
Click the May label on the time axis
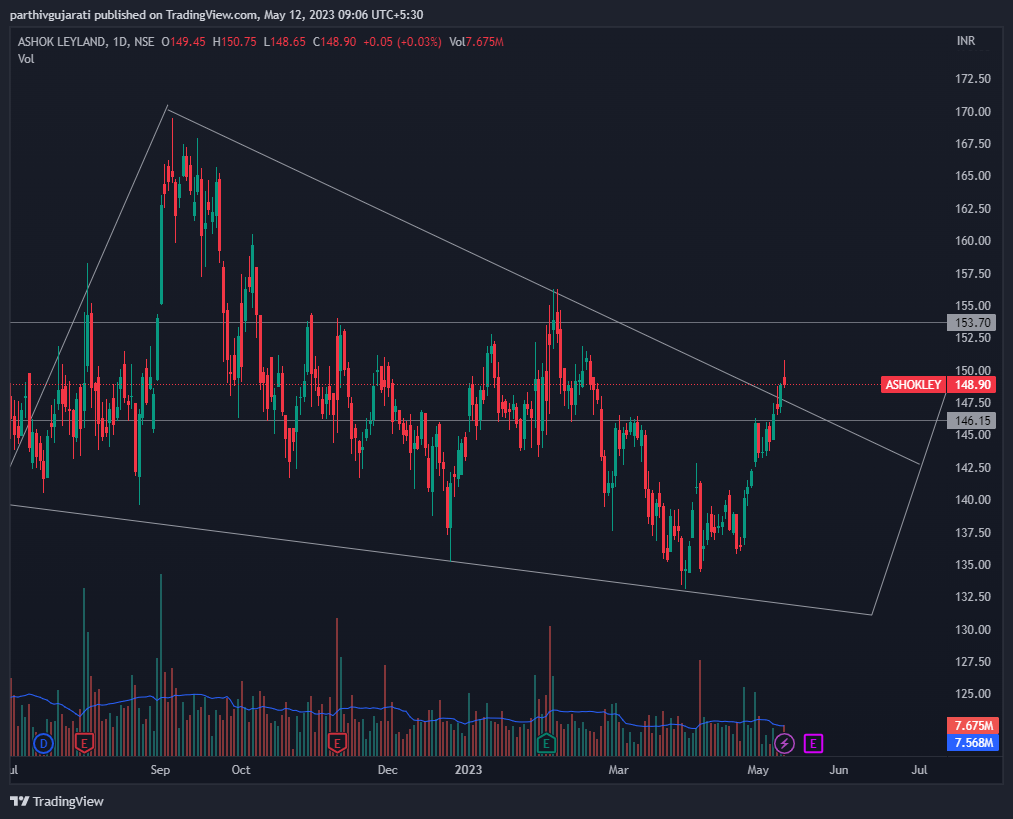758,770
